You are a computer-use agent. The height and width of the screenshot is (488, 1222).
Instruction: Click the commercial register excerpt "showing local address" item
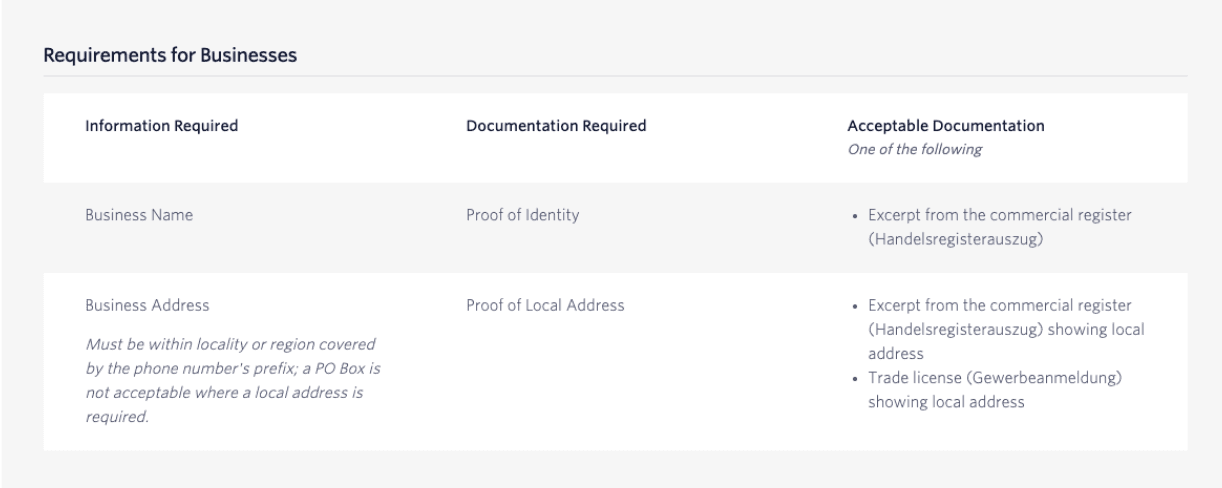[1000, 304]
